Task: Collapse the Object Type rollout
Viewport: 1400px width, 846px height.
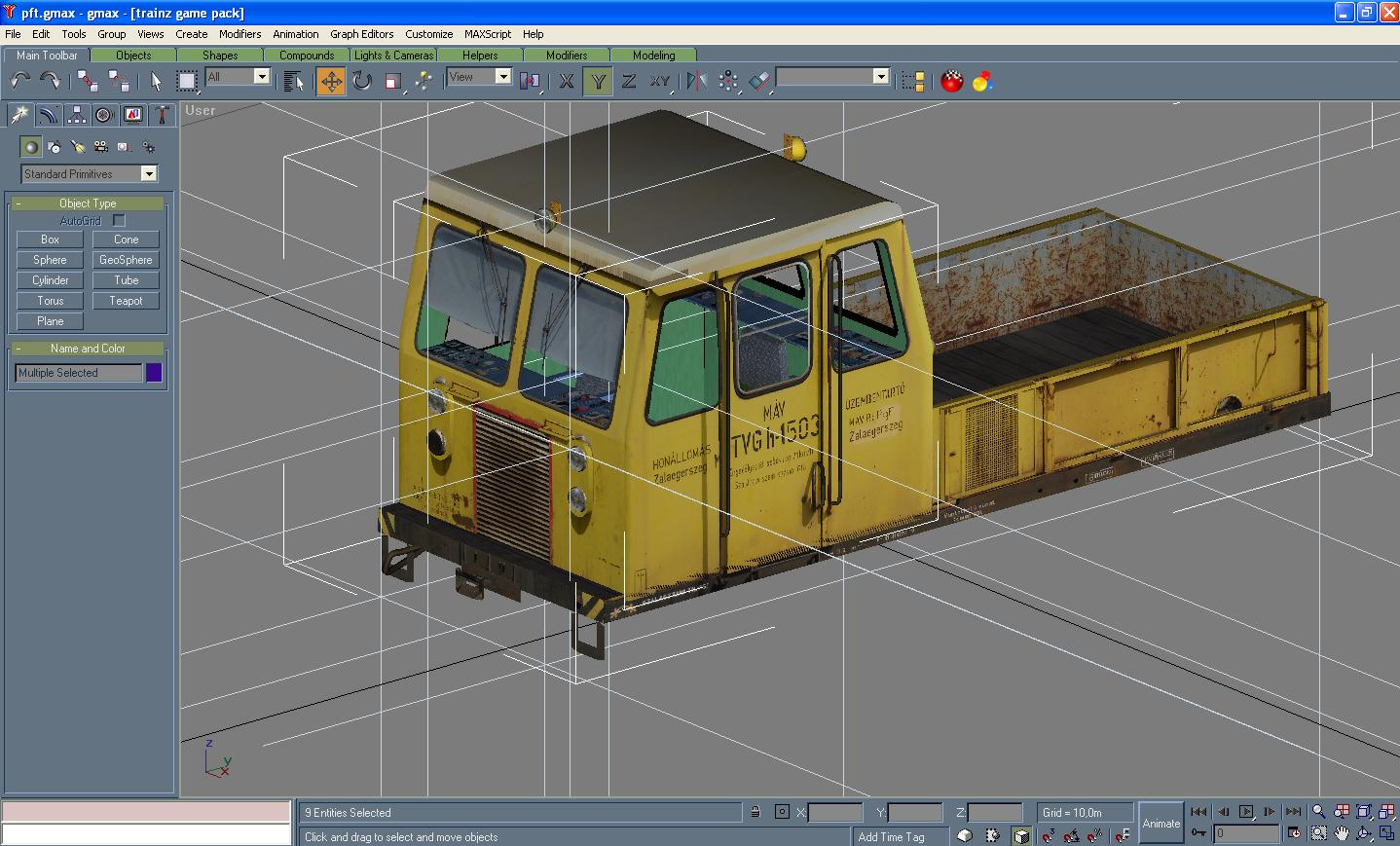Action: point(88,203)
